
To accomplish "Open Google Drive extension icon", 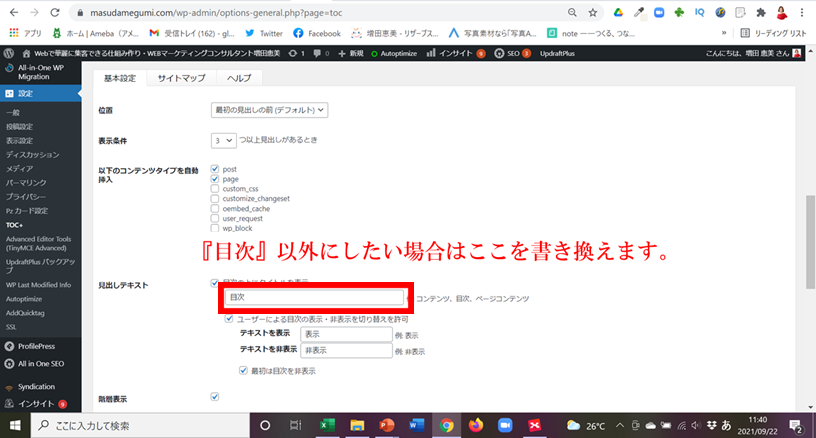I will tap(618, 12).
